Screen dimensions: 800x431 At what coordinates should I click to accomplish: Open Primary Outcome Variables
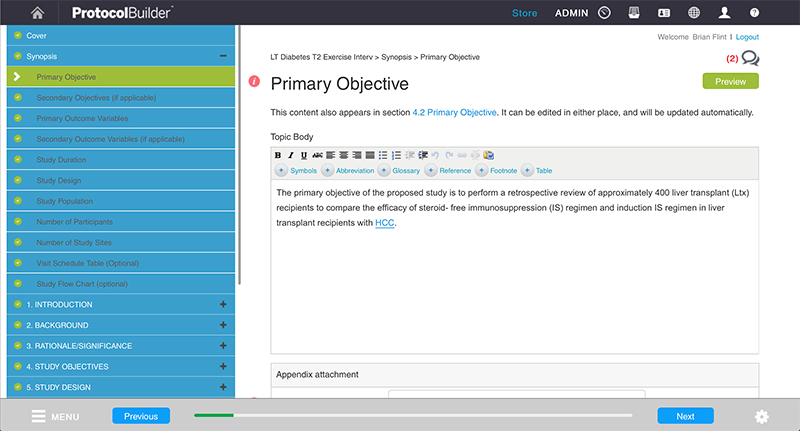pos(121,118)
